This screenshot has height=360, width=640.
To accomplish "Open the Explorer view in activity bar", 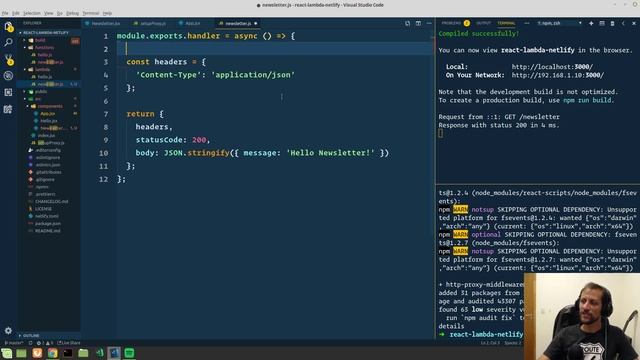I will 8,27.
